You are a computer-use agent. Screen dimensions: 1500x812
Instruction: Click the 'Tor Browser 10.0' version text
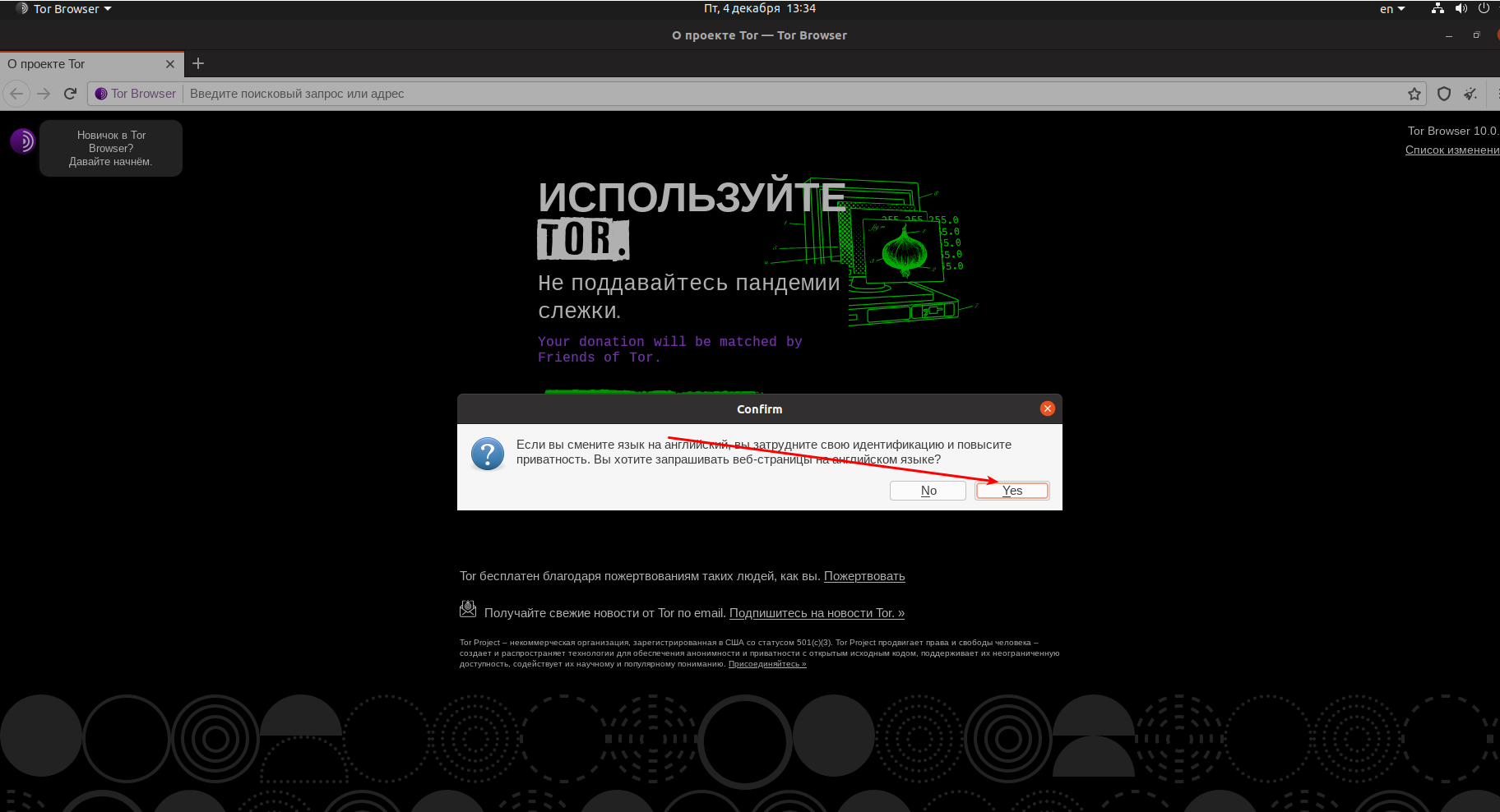1453,131
